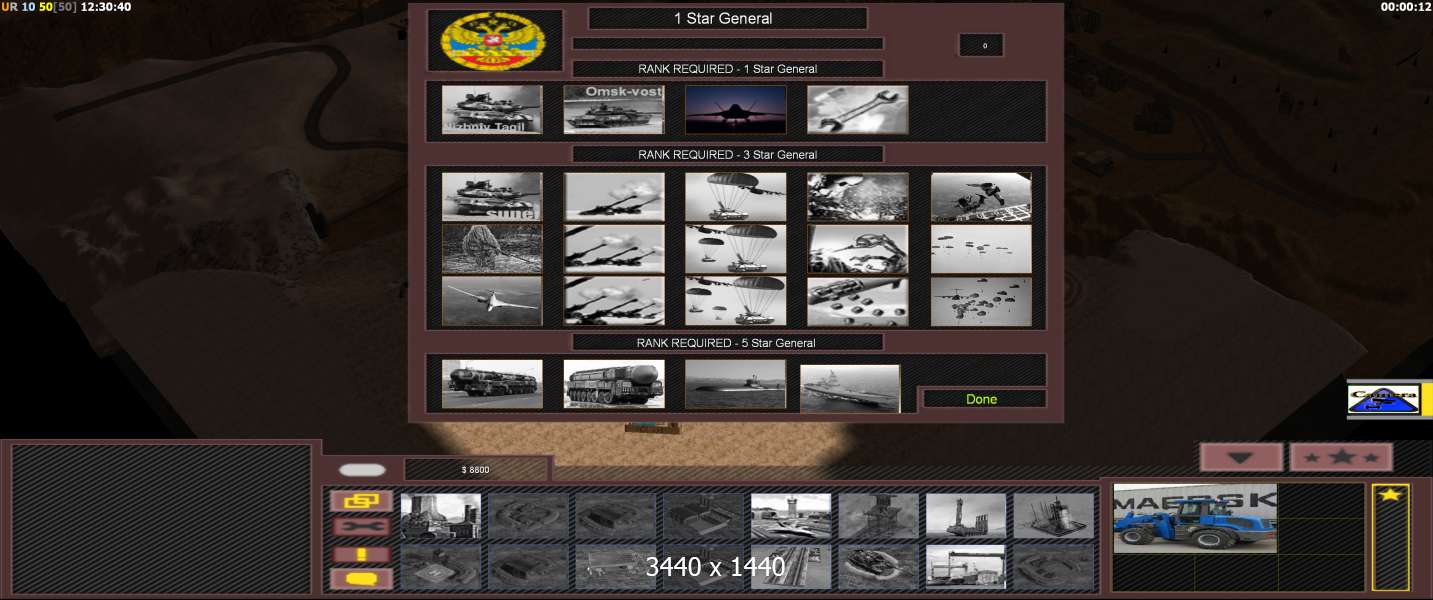Screen dimensions: 1433x600
Task: Pick the ghillie suit sniper power
Action: (492, 249)
